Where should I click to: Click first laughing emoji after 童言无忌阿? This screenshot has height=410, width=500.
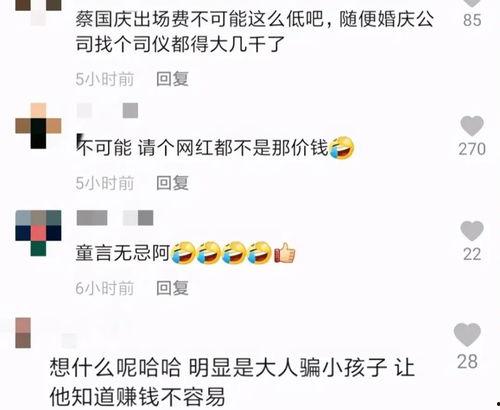(183, 253)
